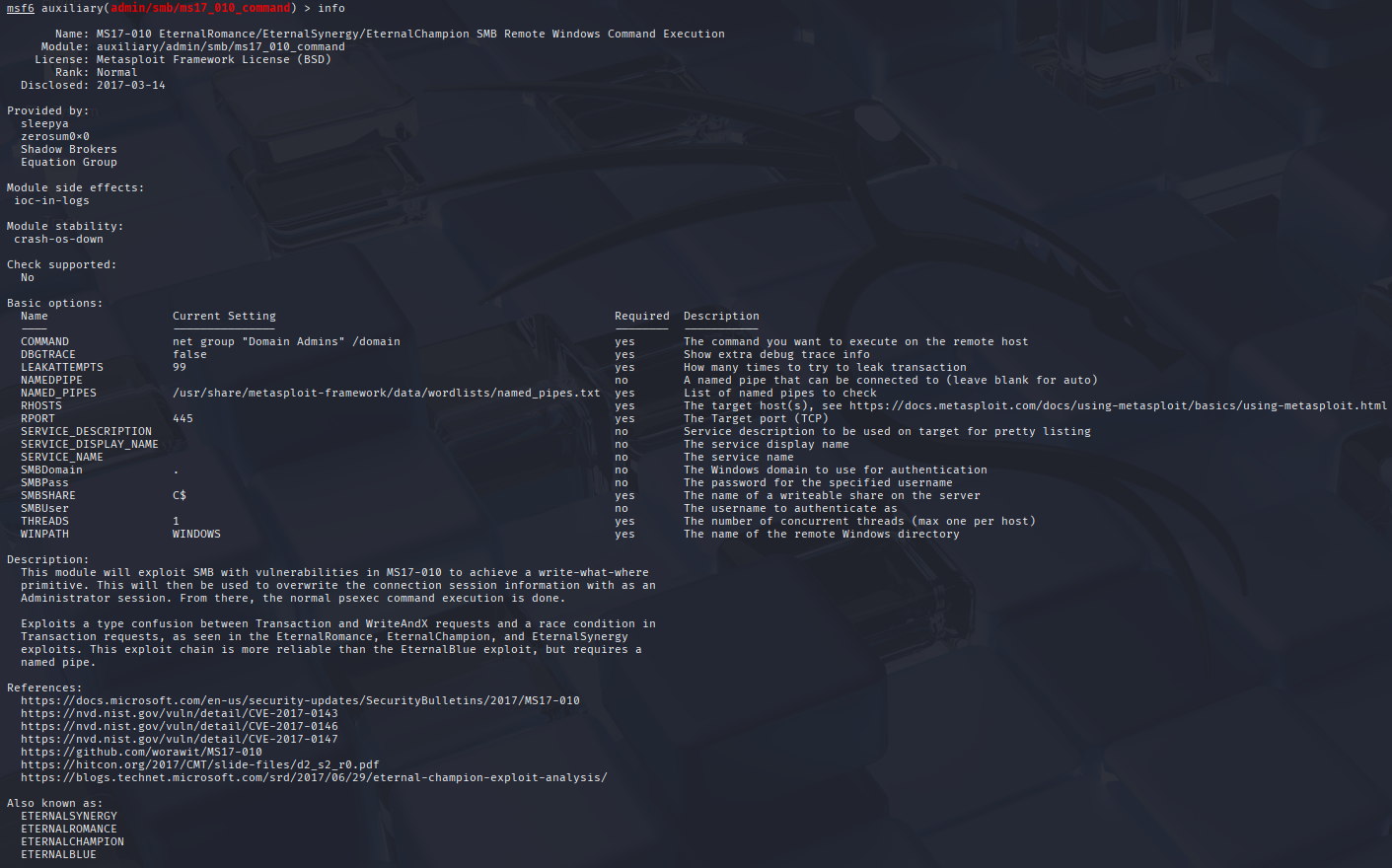This screenshot has height=868, width=1392.
Task: Click the LEAKATTEMPTS value 99
Action: coord(180,367)
